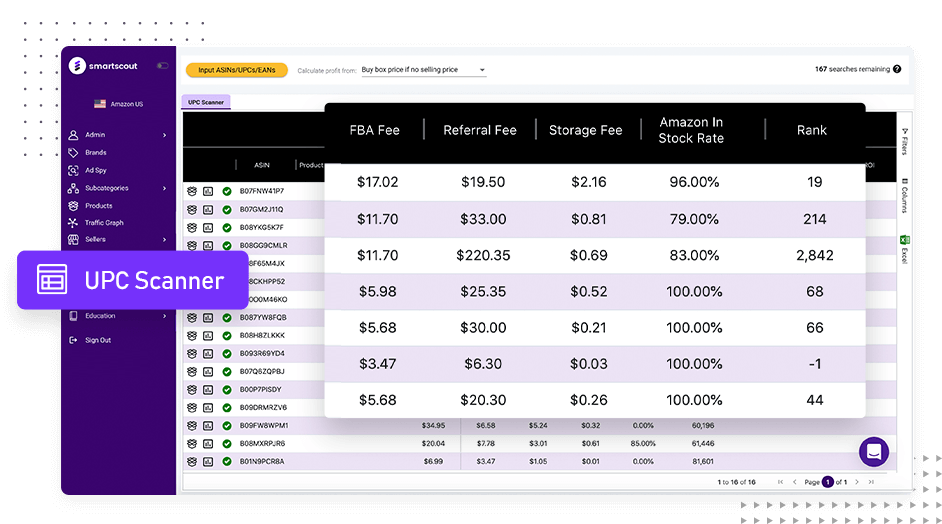Open Brands in the sidebar
The height and width of the screenshot is (524, 942).
coord(96,153)
